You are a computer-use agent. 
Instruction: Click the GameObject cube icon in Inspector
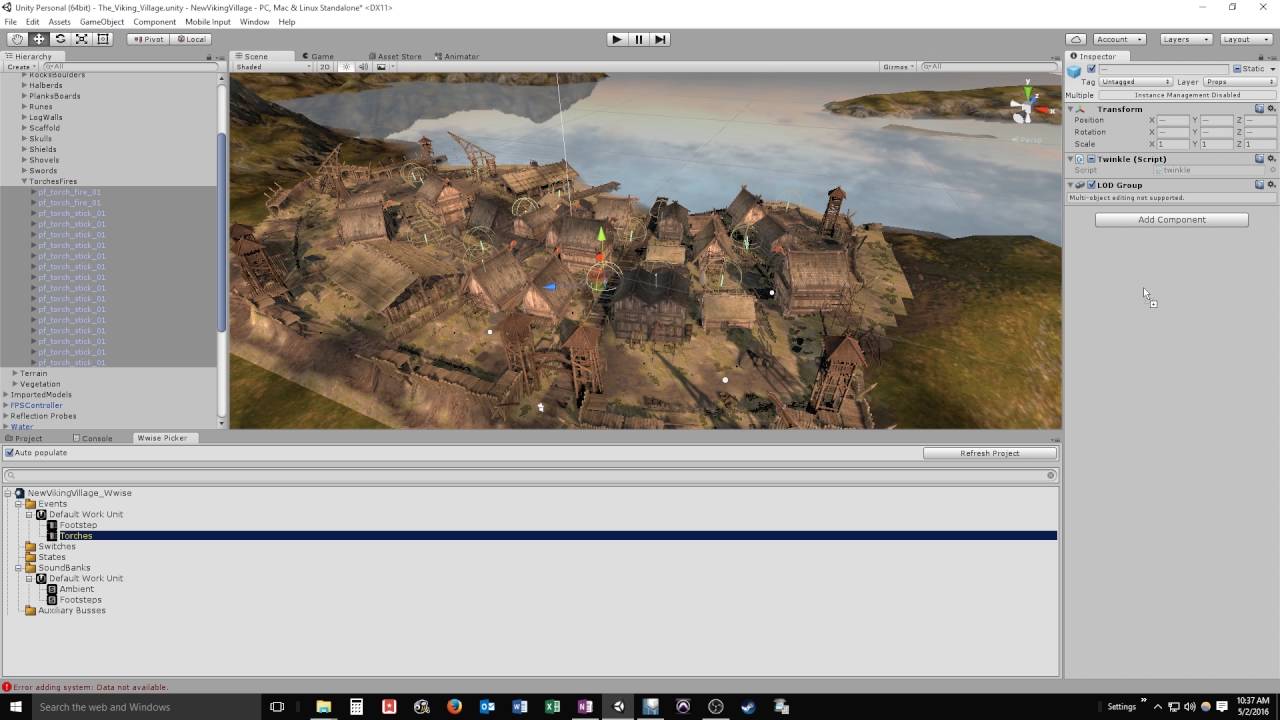click(1075, 71)
